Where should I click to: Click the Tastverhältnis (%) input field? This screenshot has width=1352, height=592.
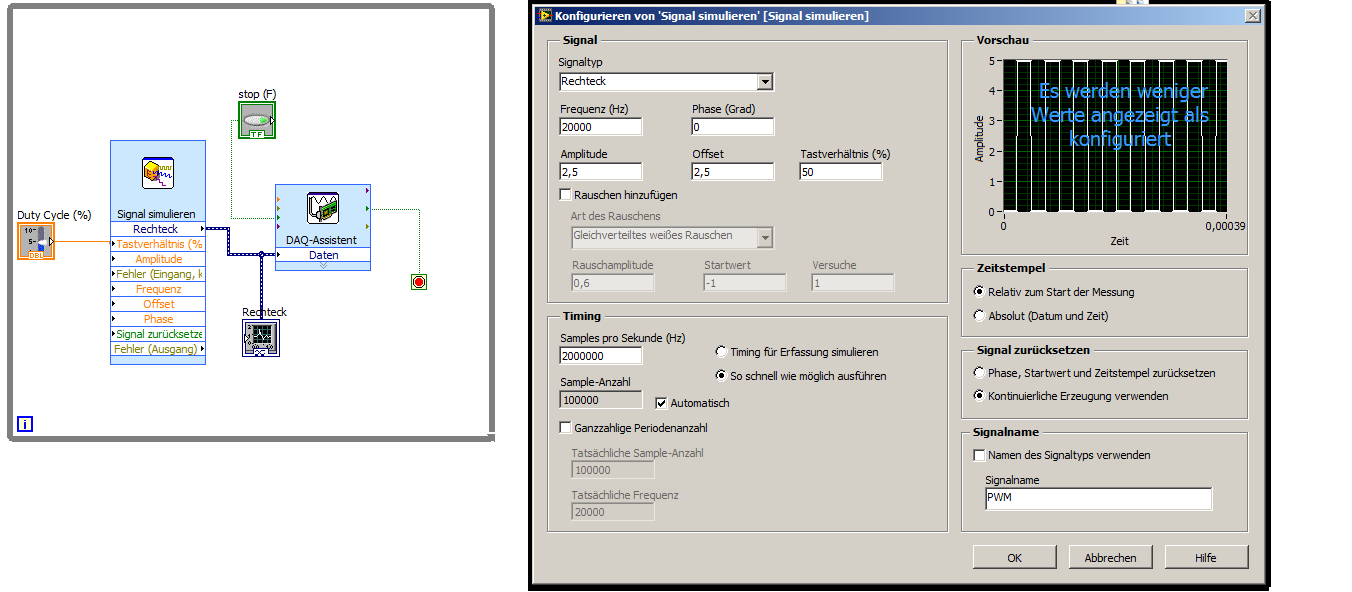click(841, 172)
